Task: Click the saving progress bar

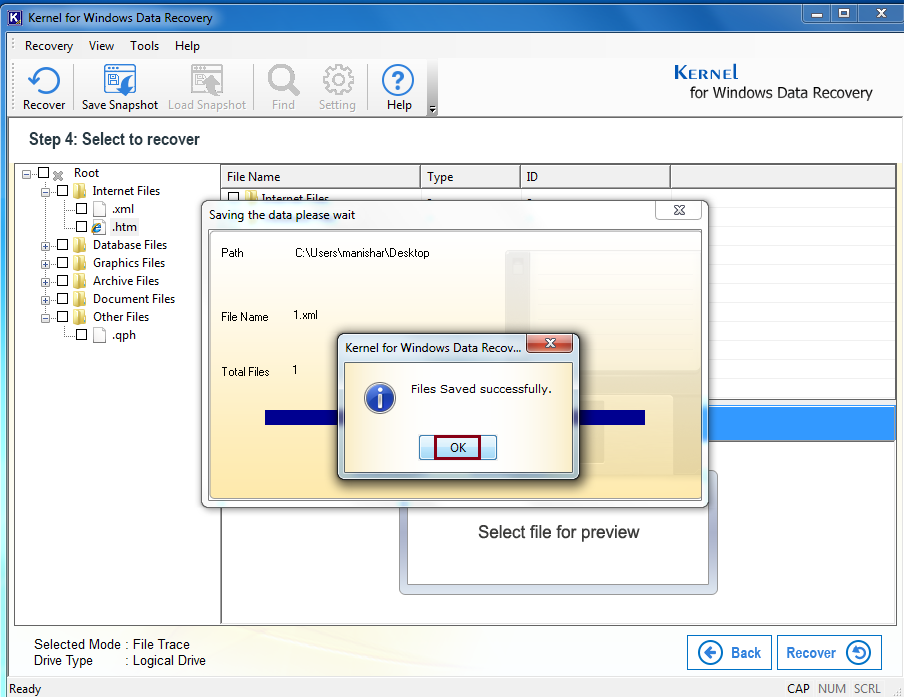Action: tap(455, 417)
